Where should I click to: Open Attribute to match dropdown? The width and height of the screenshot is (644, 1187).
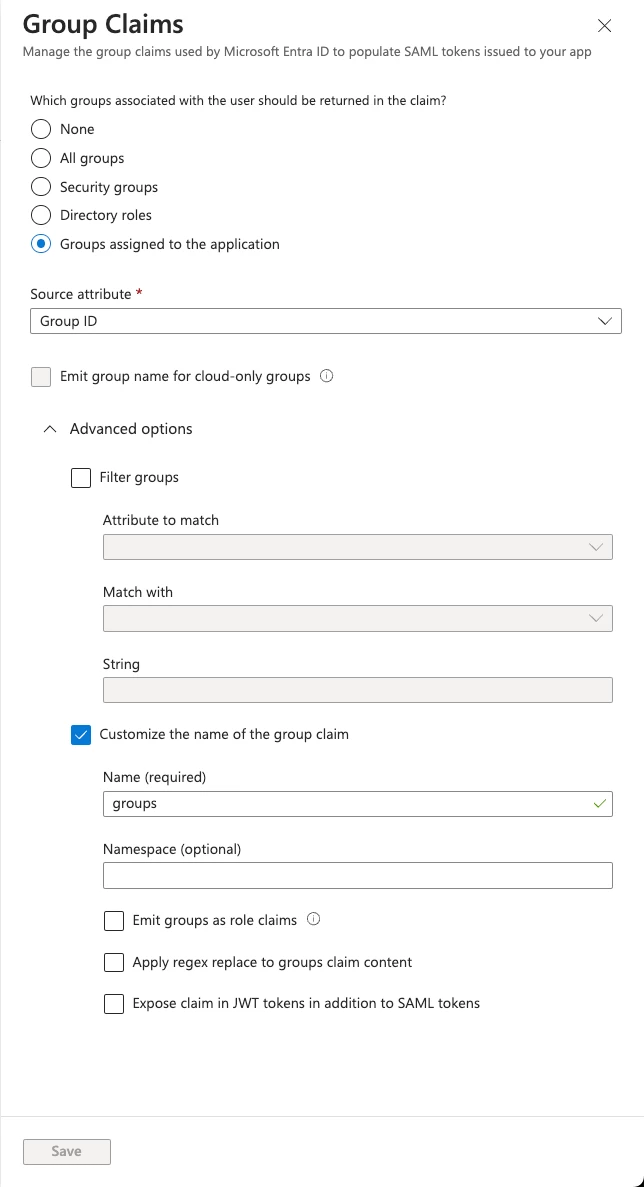point(357,547)
